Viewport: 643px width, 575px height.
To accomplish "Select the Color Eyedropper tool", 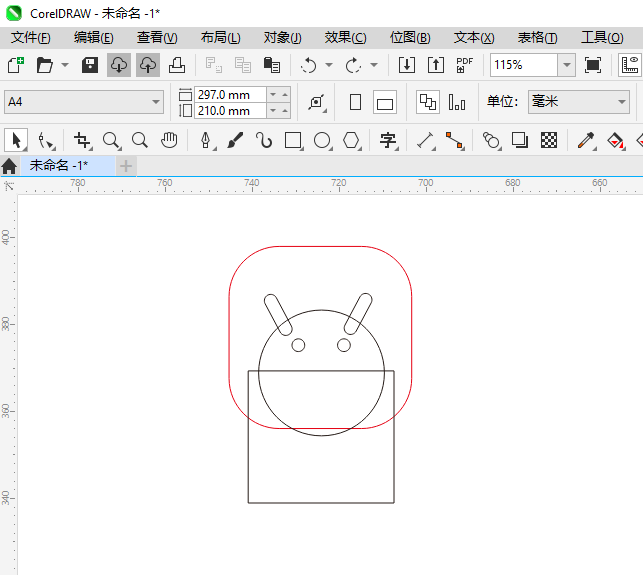I will [586, 140].
